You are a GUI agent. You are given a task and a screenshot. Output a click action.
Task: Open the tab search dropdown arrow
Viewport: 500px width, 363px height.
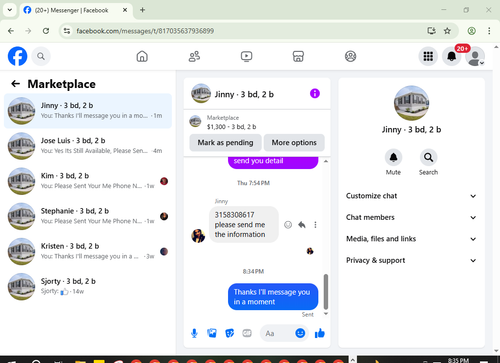coord(10,10)
